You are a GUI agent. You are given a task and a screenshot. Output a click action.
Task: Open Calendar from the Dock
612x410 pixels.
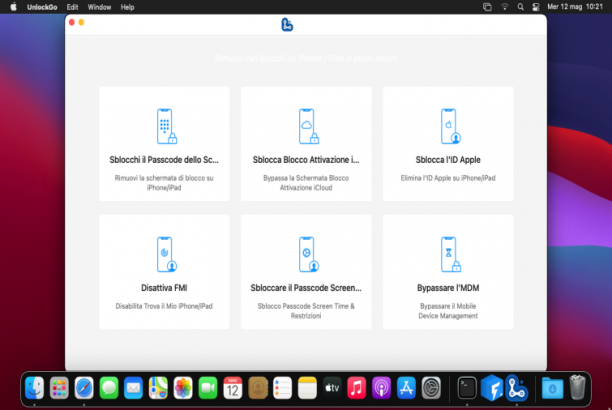233,388
